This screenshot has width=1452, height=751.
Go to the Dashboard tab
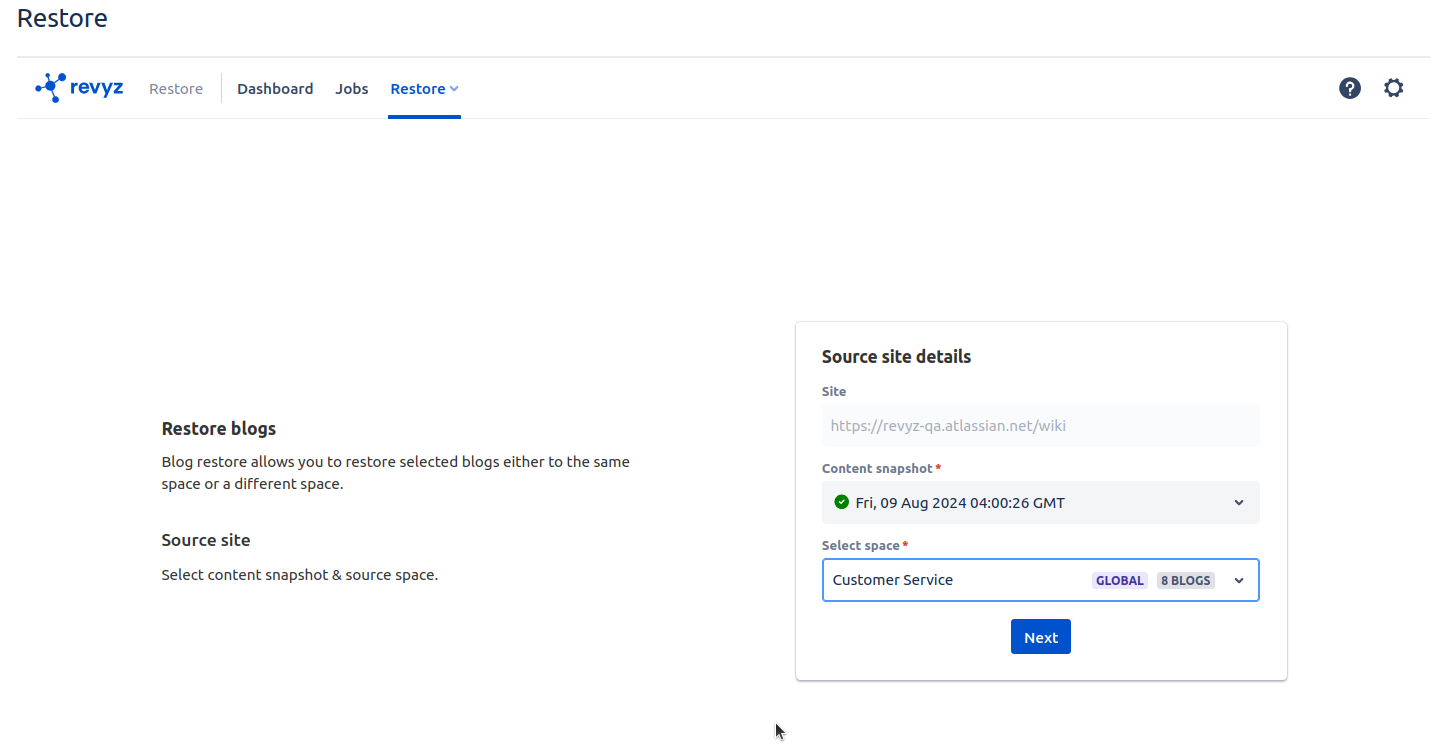coord(275,89)
